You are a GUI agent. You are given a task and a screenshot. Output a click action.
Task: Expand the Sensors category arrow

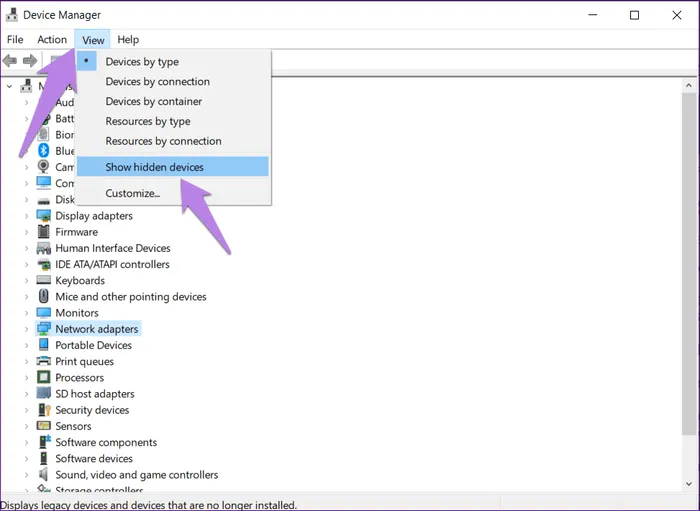point(27,426)
